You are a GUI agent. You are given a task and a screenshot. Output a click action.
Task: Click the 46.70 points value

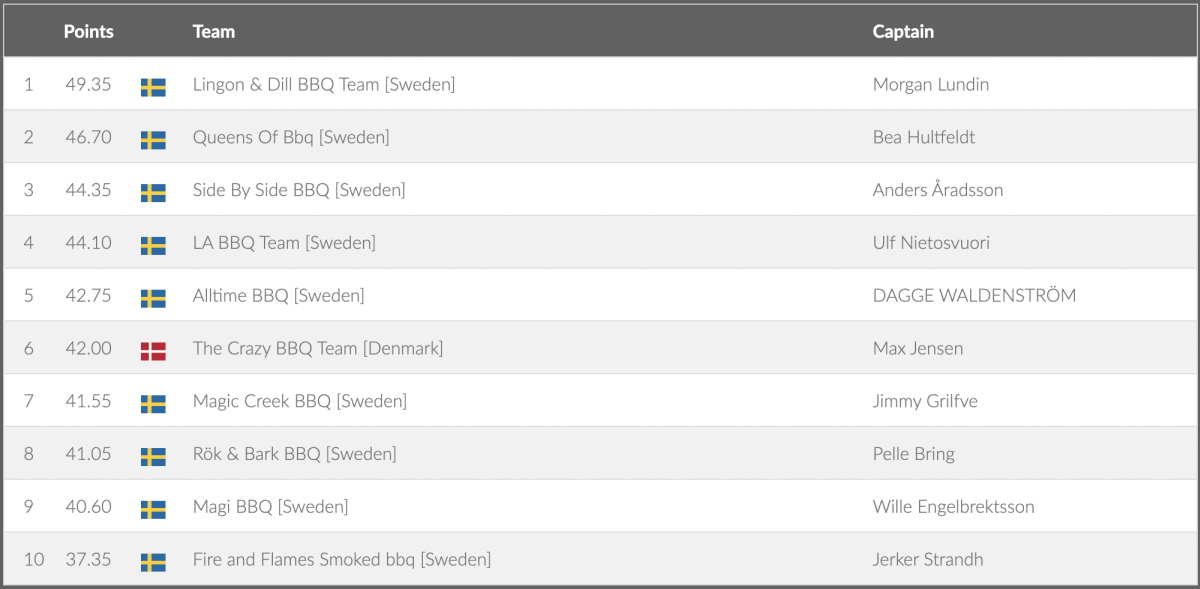click(88, 138)
